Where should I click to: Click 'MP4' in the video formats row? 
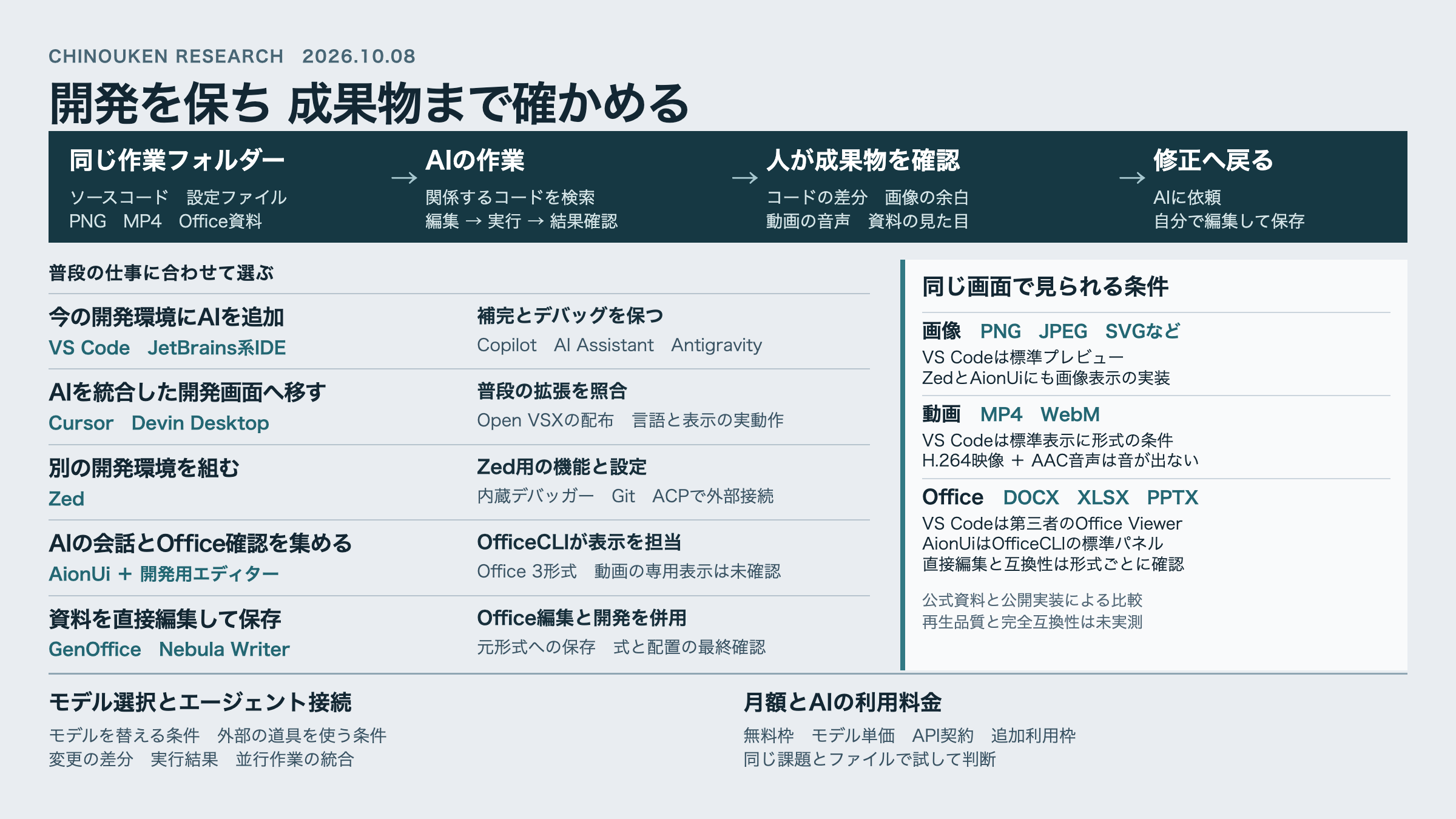pyautogui.click(x=1001, y=414)
